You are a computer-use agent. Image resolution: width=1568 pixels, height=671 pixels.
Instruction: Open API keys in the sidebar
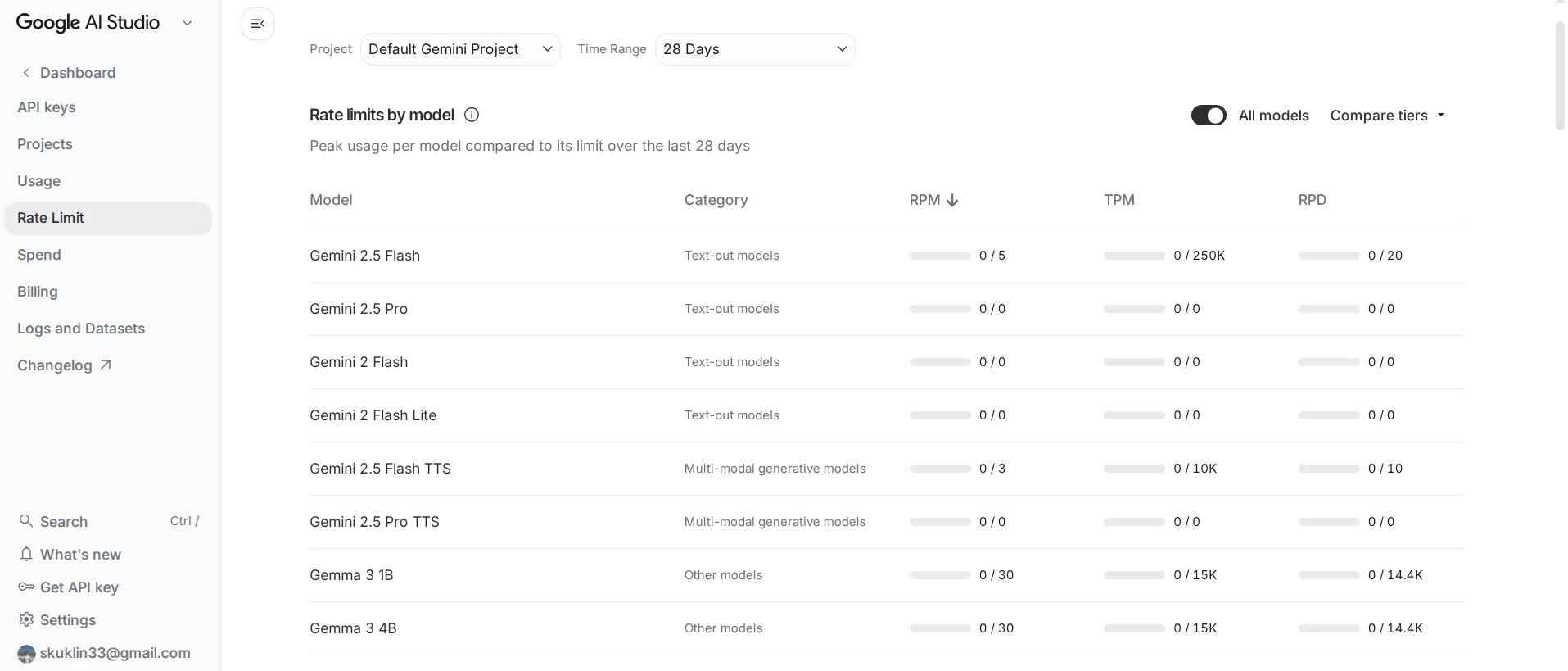[x=47, y=107]
